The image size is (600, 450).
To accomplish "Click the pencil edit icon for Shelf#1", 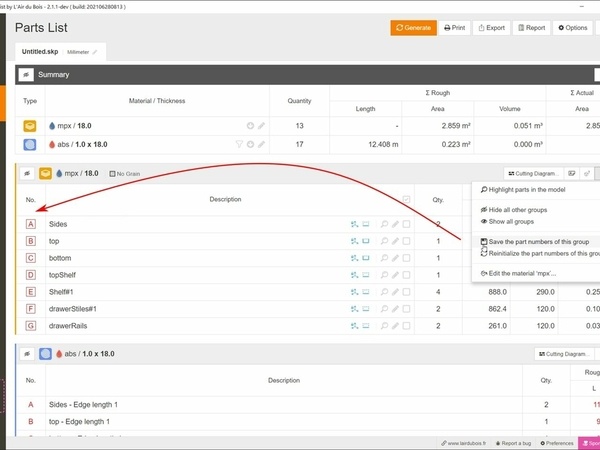I will pyautogui.click(x=395, y=292).
